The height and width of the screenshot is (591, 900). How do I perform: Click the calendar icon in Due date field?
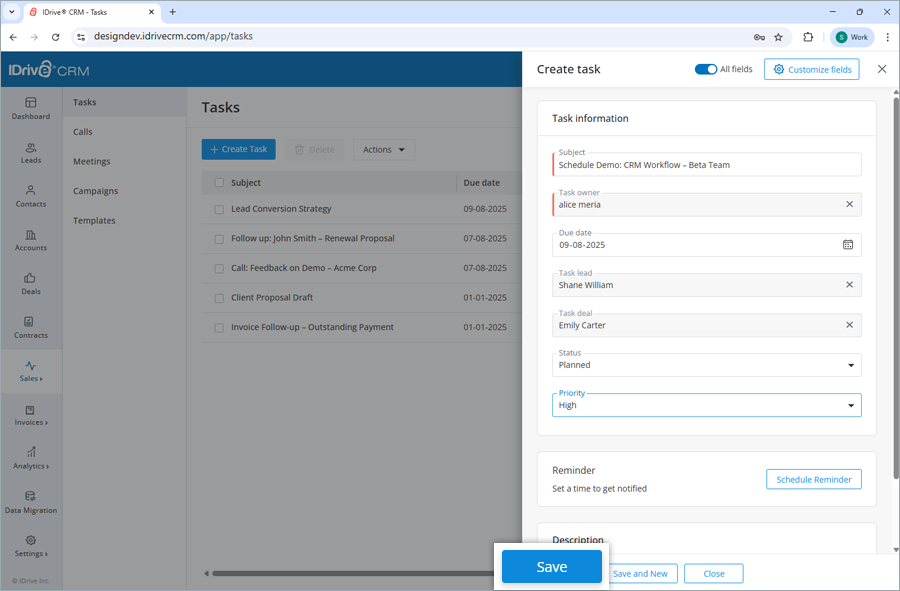pyautogui.click(x=846, y=244)
